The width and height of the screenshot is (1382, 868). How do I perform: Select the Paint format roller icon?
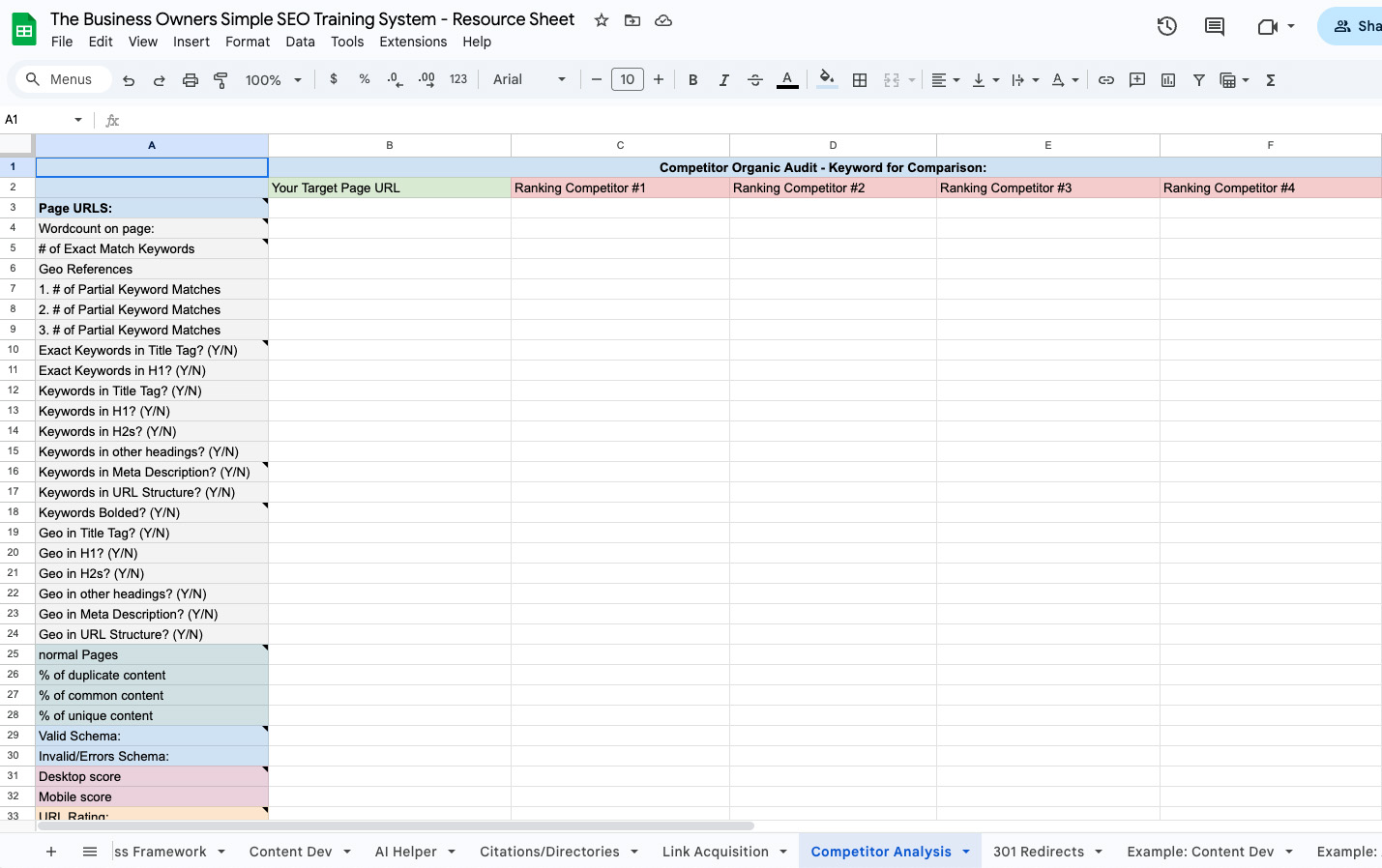click(221, 80)
